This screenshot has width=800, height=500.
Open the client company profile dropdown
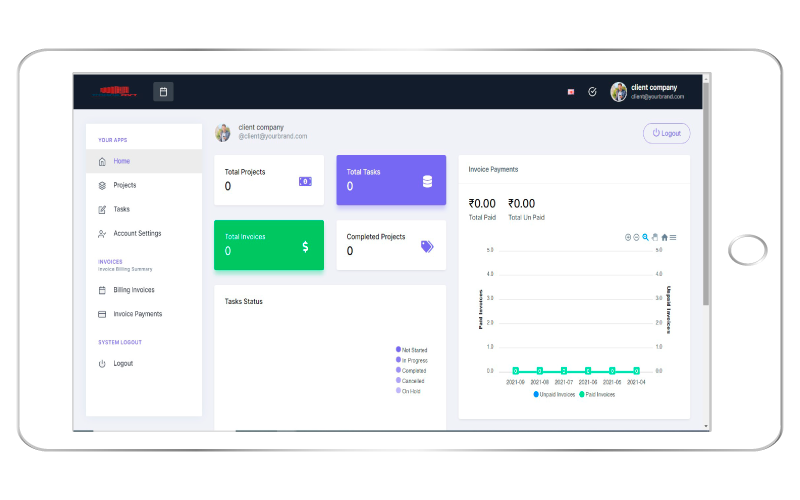pos(648,92)
